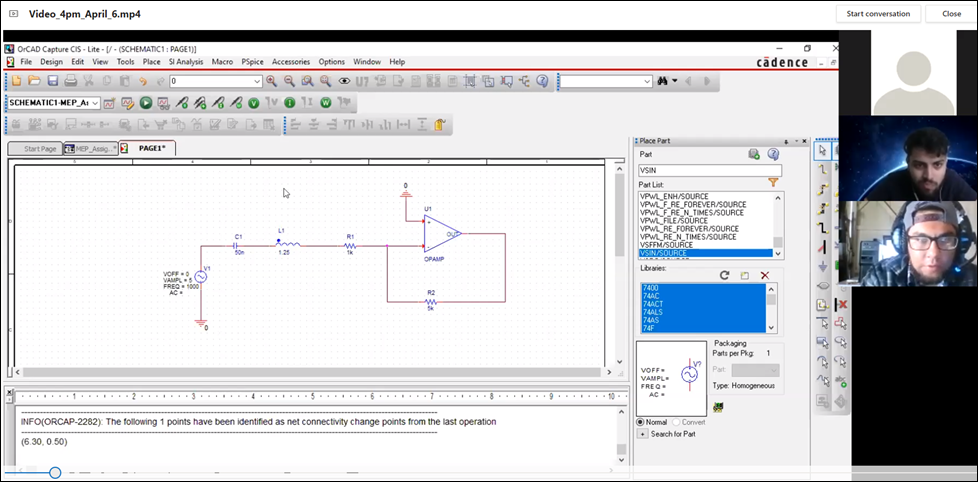Open Place Part help question icon
978x482 pixels.
point(773,154)
